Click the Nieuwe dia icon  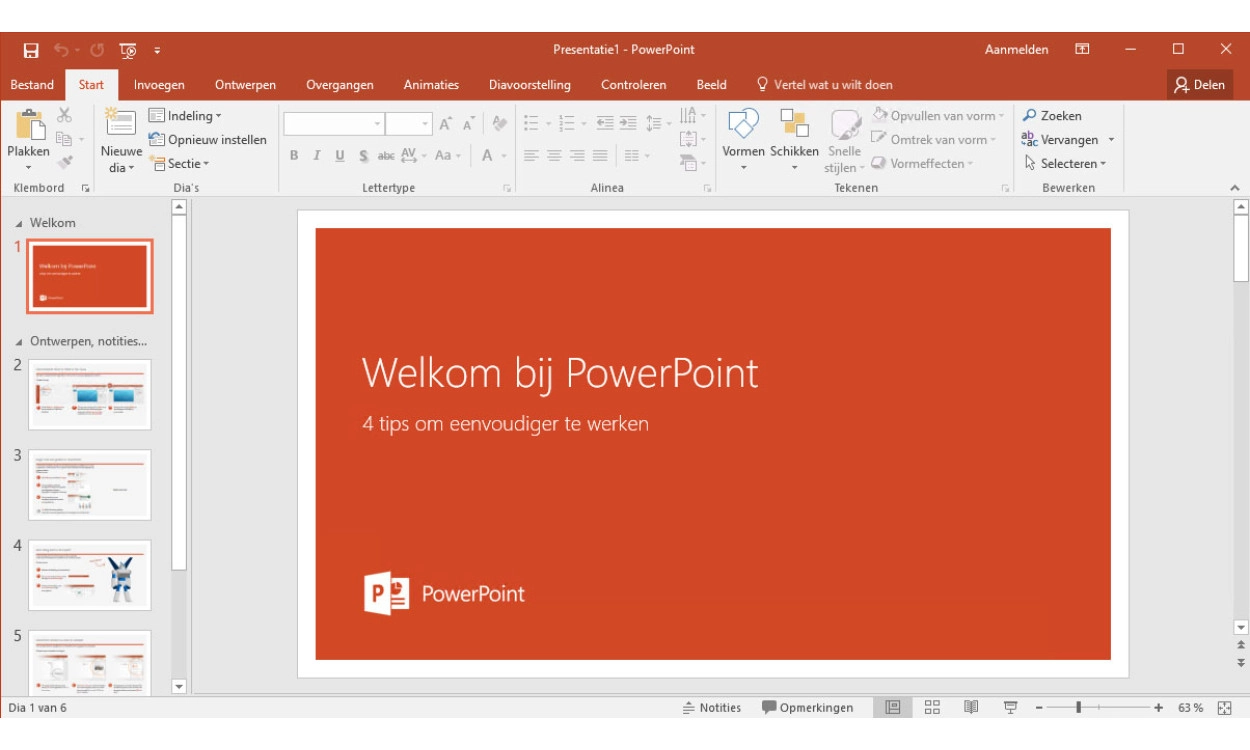[x=121, y=125]
